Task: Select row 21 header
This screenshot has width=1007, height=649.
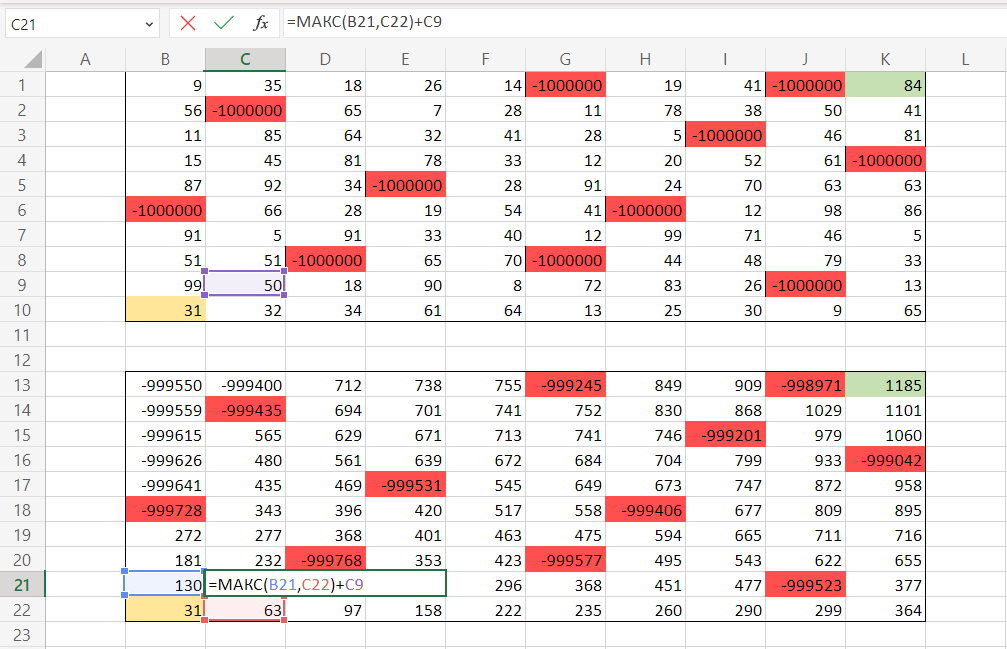Action: pos(22,584)
